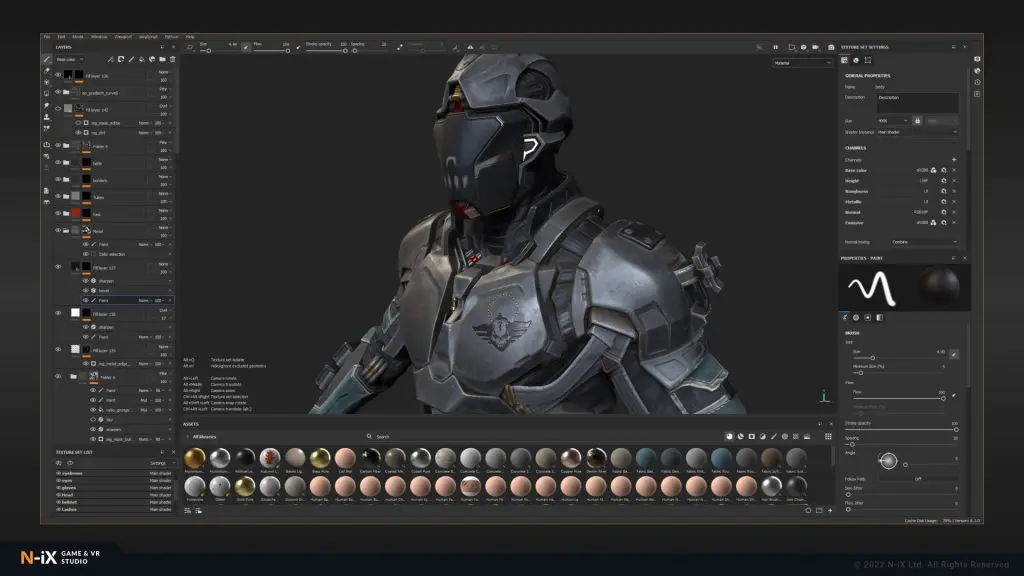
Task: Add a new folder in Layers panel
Action: (x=160, y=59)
